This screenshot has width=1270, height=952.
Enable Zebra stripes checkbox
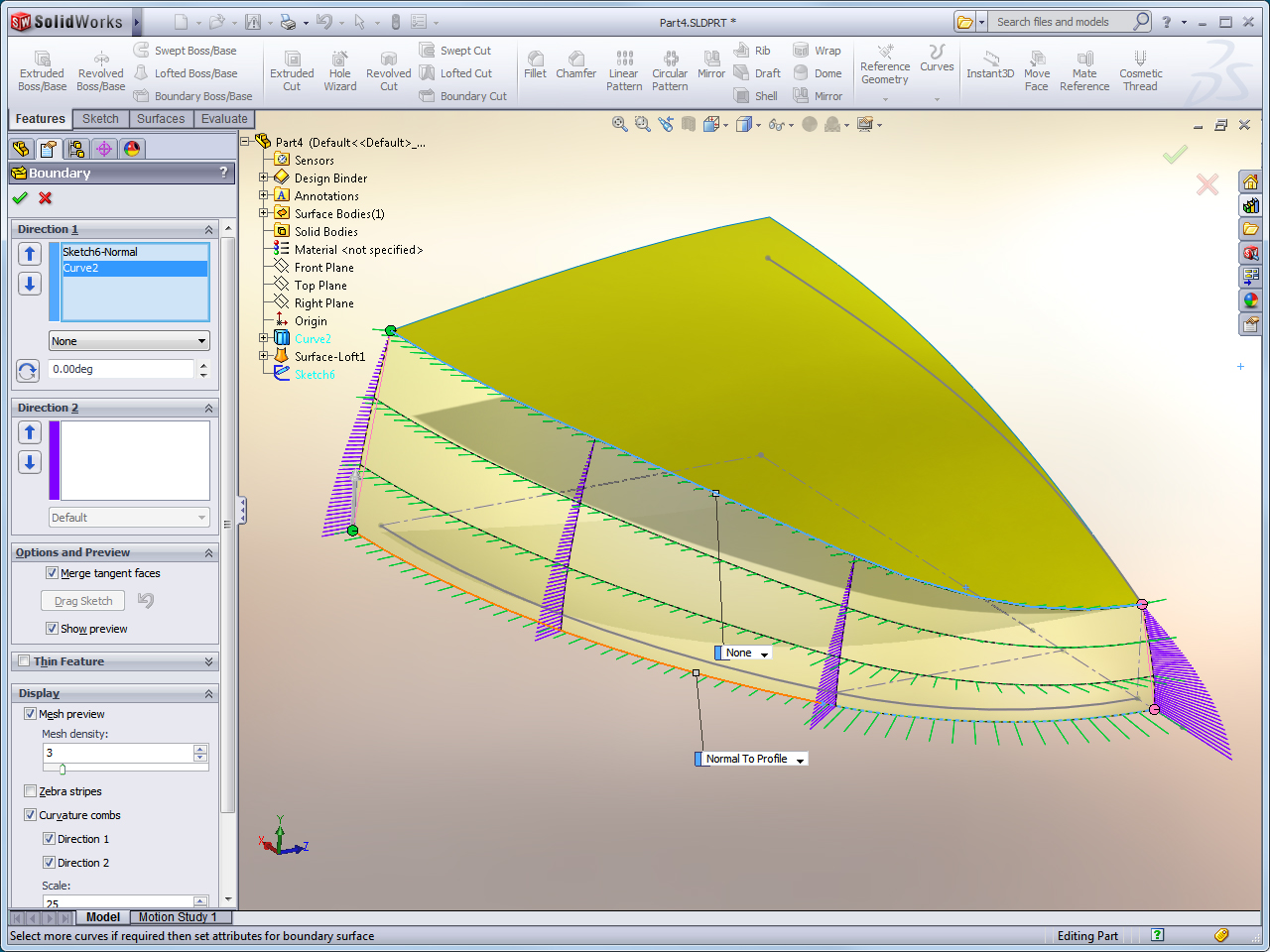pyautogui.click(x=30, y=791)
